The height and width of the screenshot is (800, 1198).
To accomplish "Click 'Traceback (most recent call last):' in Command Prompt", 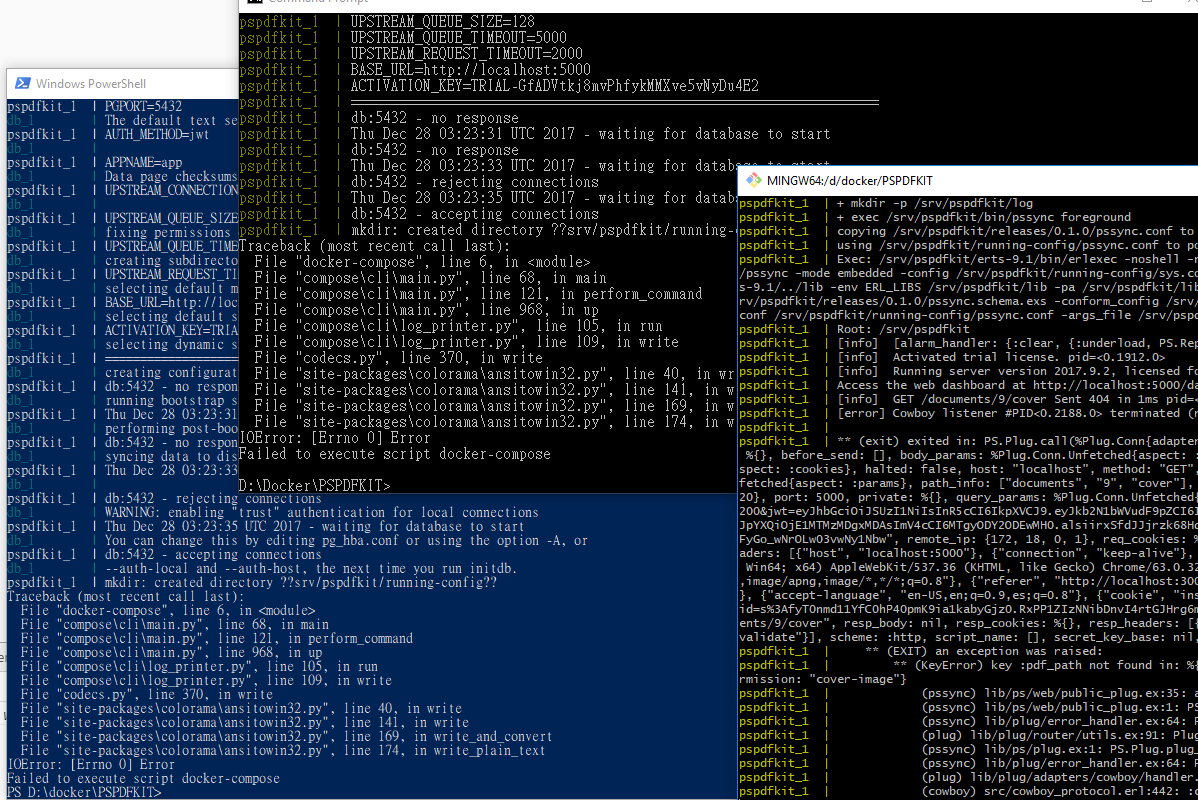I will pyautogui.click(x=375, y=247).
